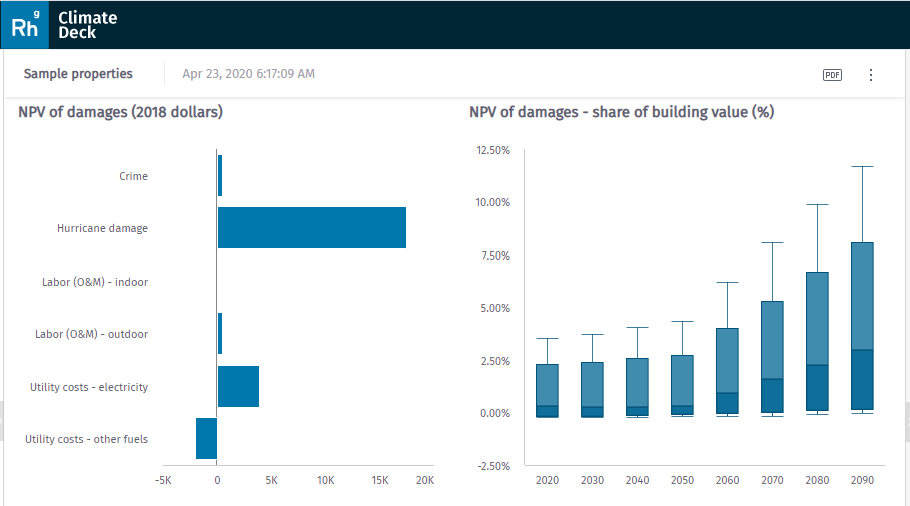Click the Climate Deck header title
This screenshot has height=506, width=910.
click(x=88, y=25)
